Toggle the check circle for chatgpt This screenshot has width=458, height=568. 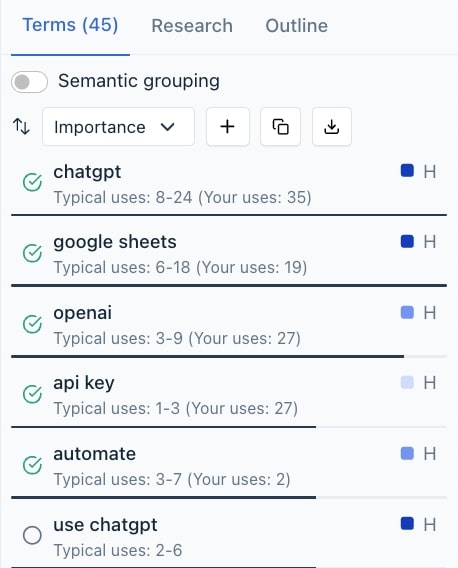[32, 182]
